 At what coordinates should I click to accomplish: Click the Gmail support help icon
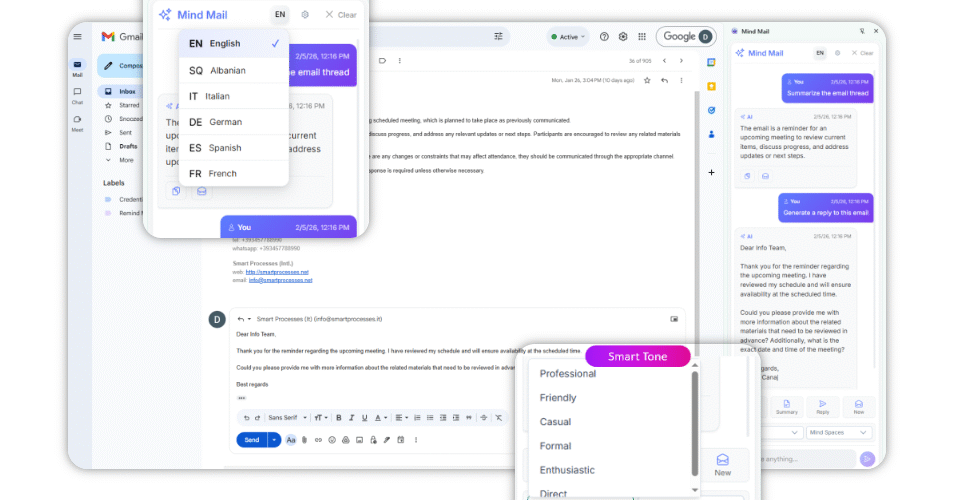click(x=604, y=37)
